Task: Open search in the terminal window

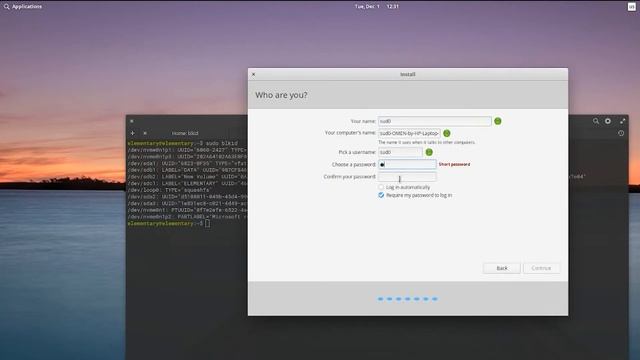Action: pos(596,121)
